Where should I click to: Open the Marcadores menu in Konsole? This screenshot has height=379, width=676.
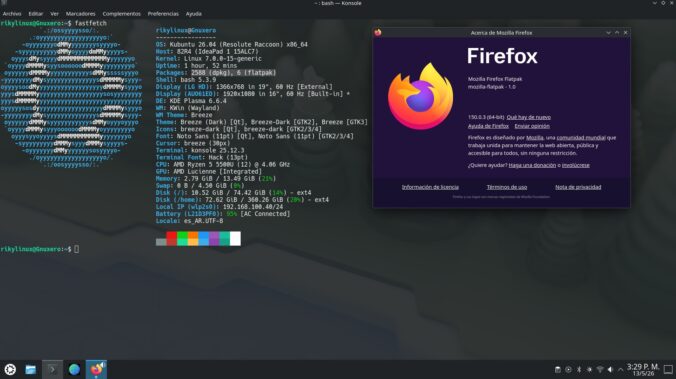point(81,14)
